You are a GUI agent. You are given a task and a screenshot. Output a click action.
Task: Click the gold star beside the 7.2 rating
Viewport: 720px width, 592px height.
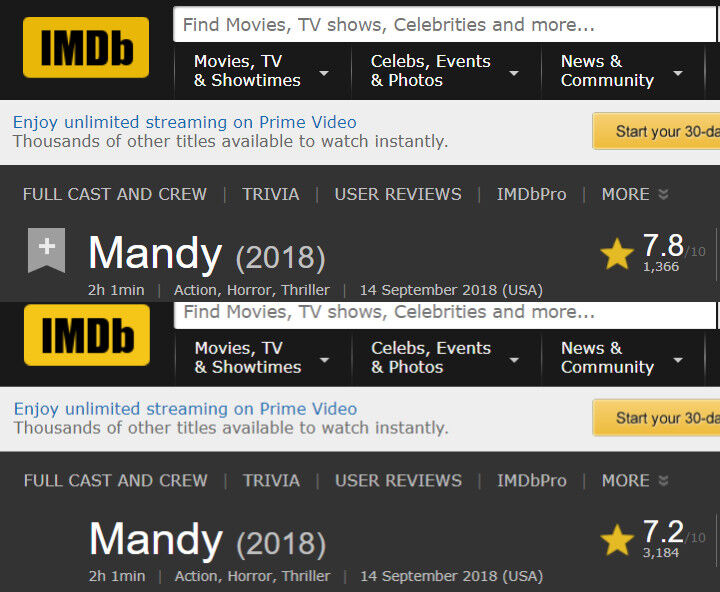click(x=617, y=541)
